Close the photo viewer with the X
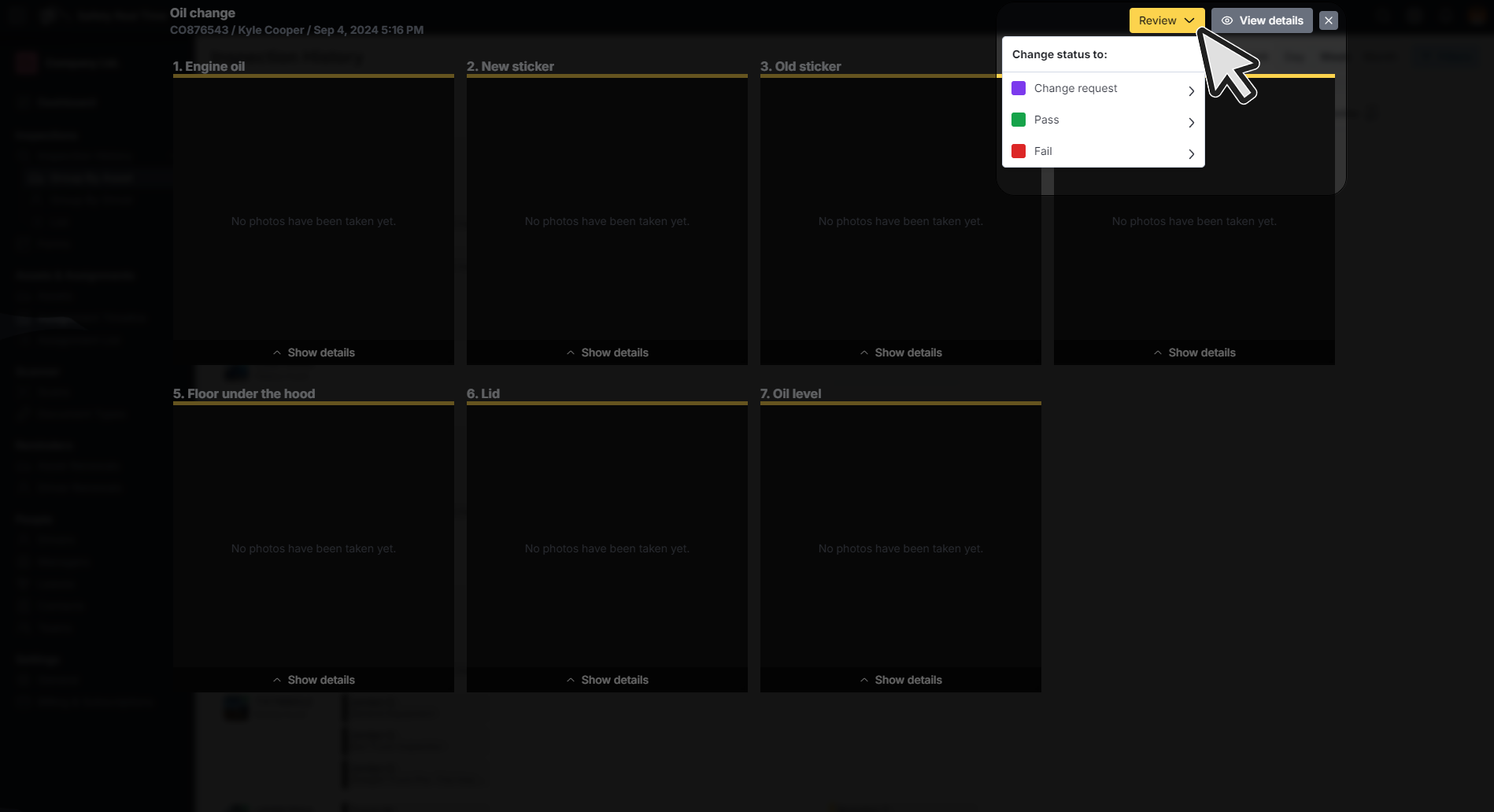The width and height of the screenshot is (1494, 812). point(1329,20)
